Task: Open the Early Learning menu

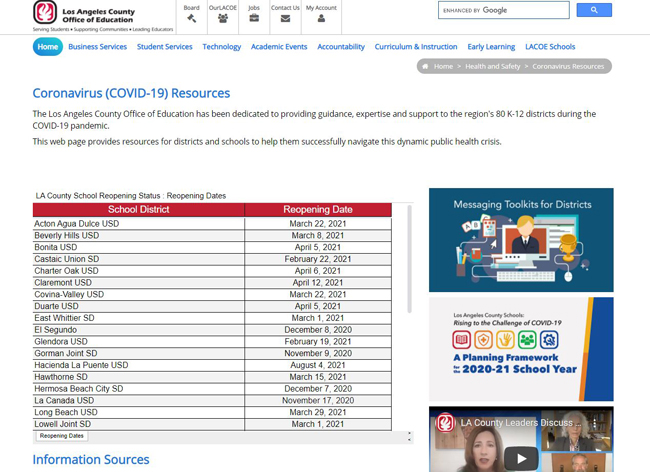Action: click(491, 47)
